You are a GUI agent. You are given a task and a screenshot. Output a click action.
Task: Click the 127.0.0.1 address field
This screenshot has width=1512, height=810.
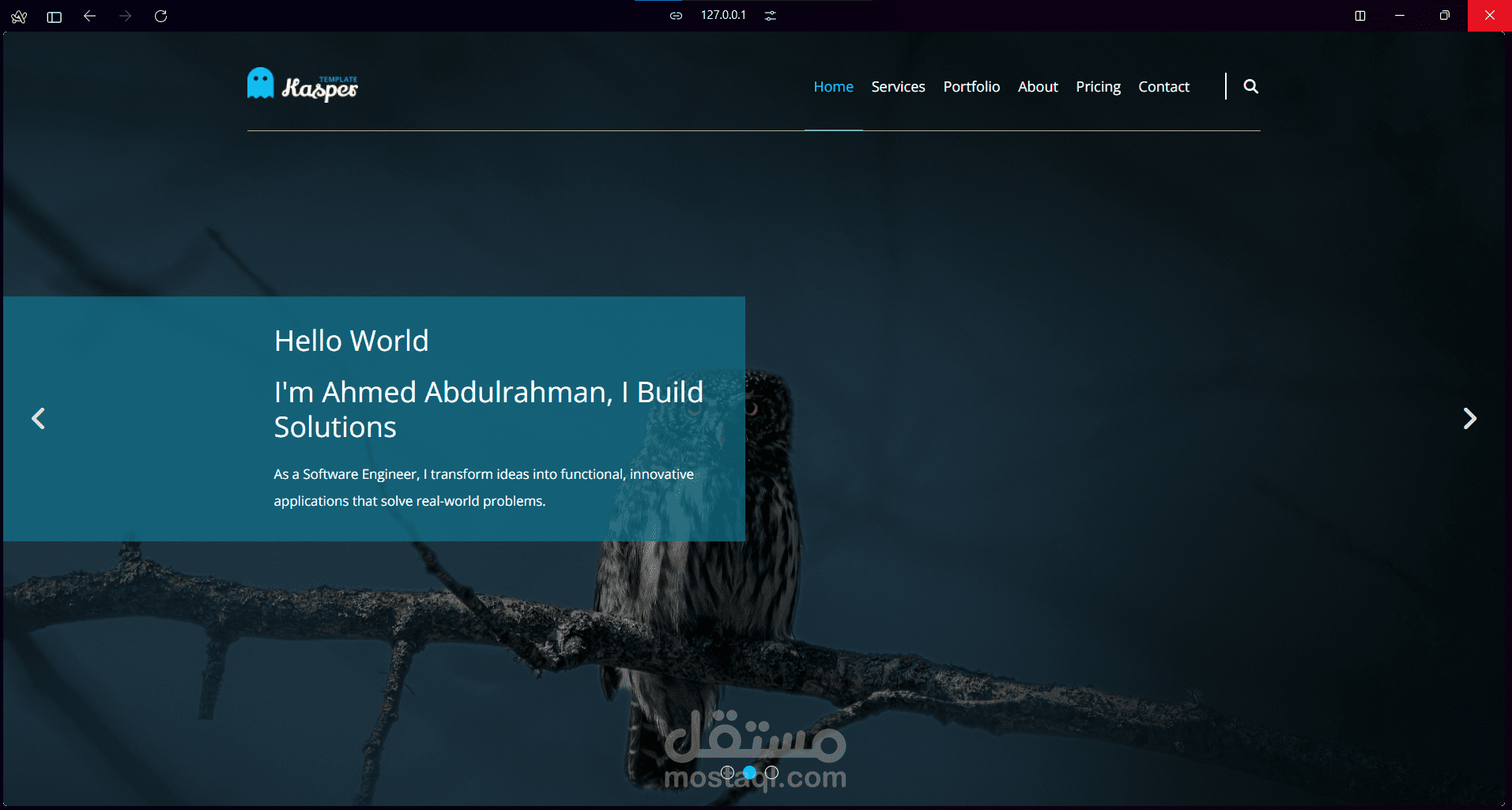pos(722,14)
